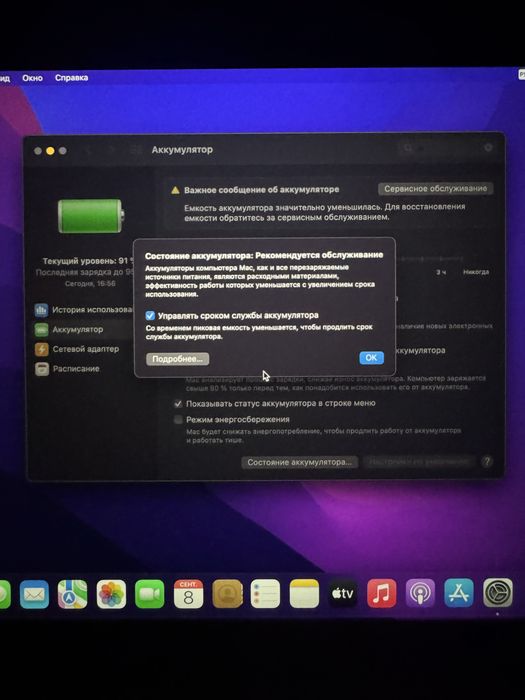Open Mail from the Dock
This screenshot has height=700, width=525.
34,594
